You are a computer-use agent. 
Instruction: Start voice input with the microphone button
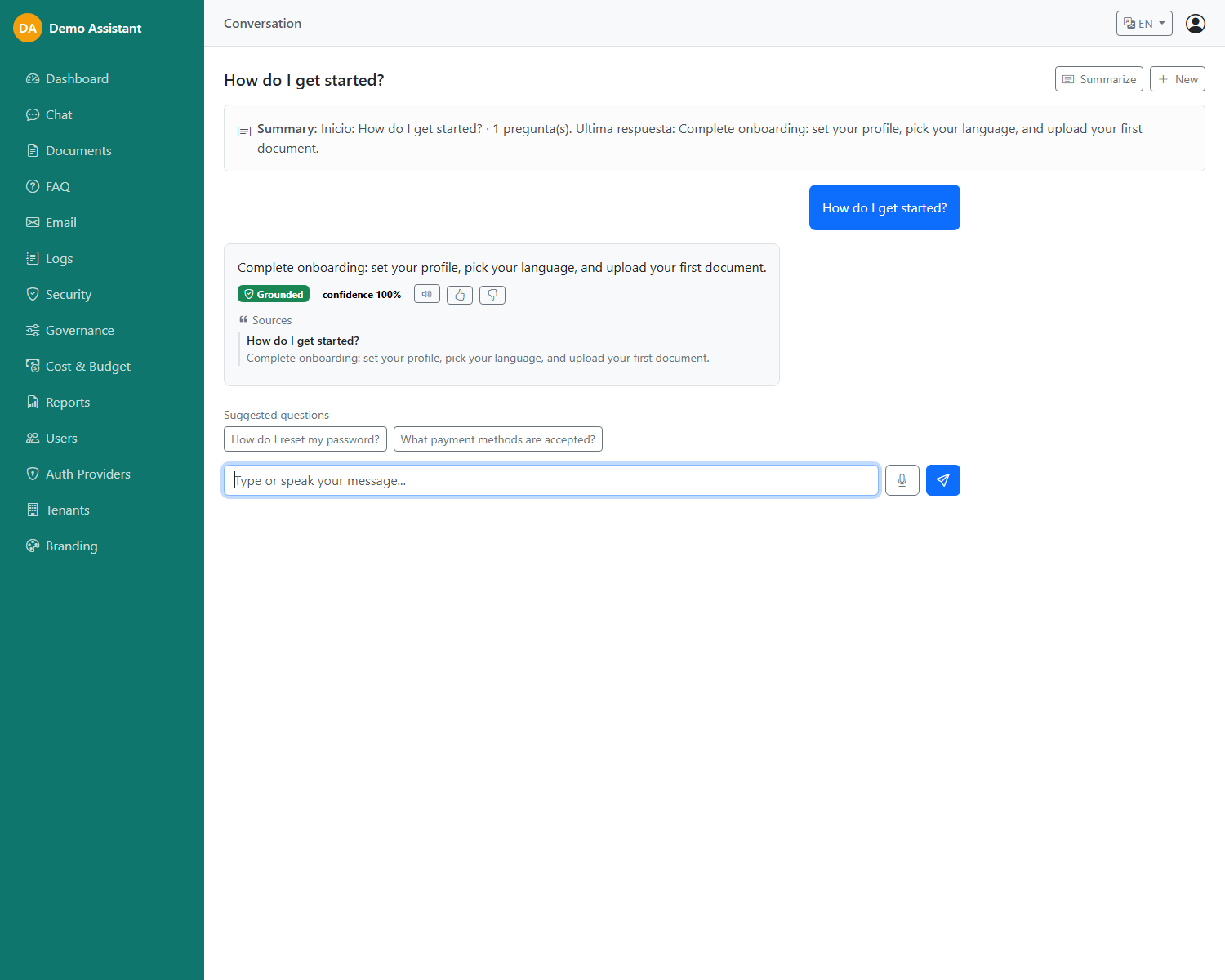tap(902, 480)
